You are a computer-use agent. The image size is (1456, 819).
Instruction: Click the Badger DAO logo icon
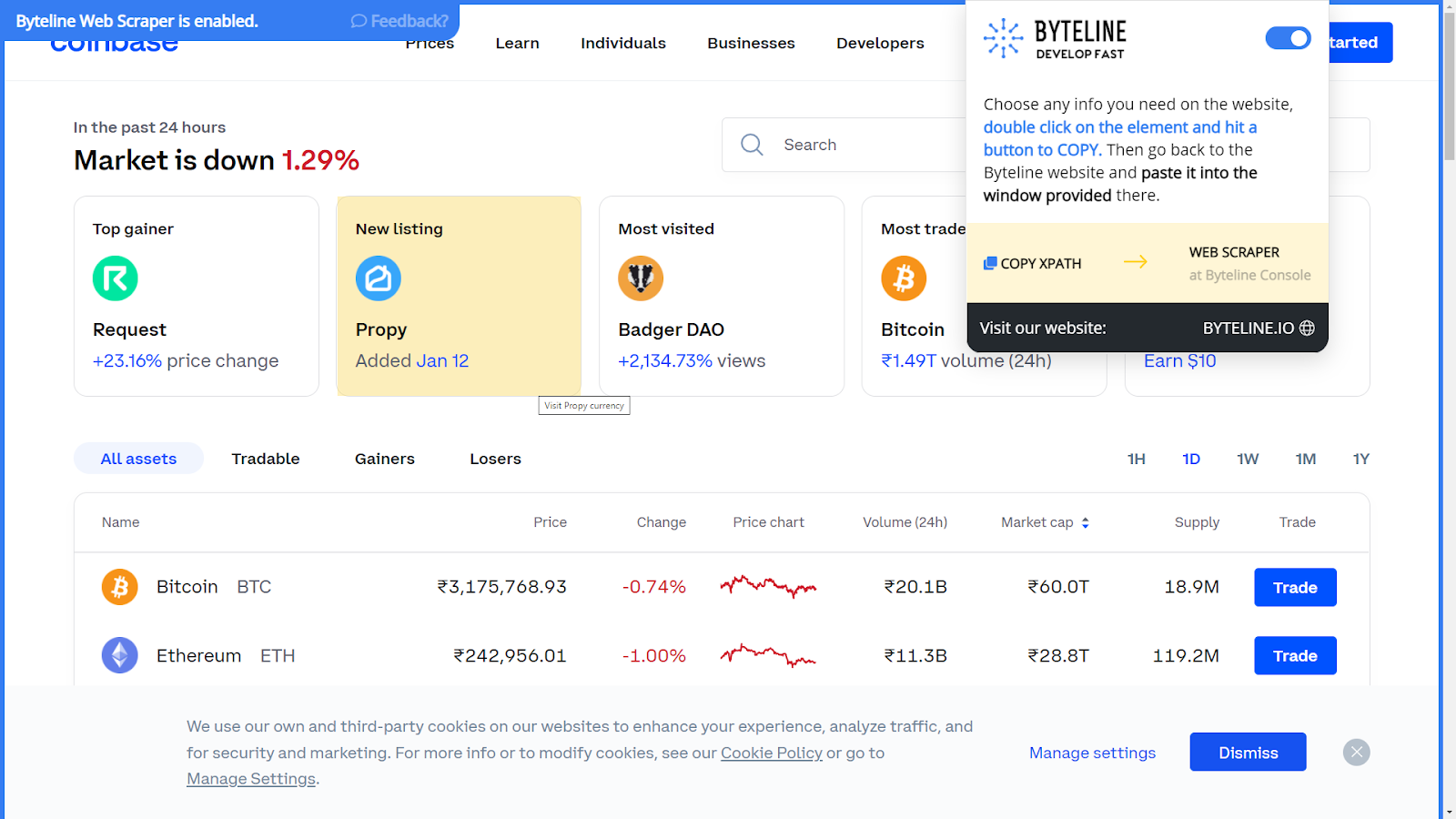tap(641, 278)
